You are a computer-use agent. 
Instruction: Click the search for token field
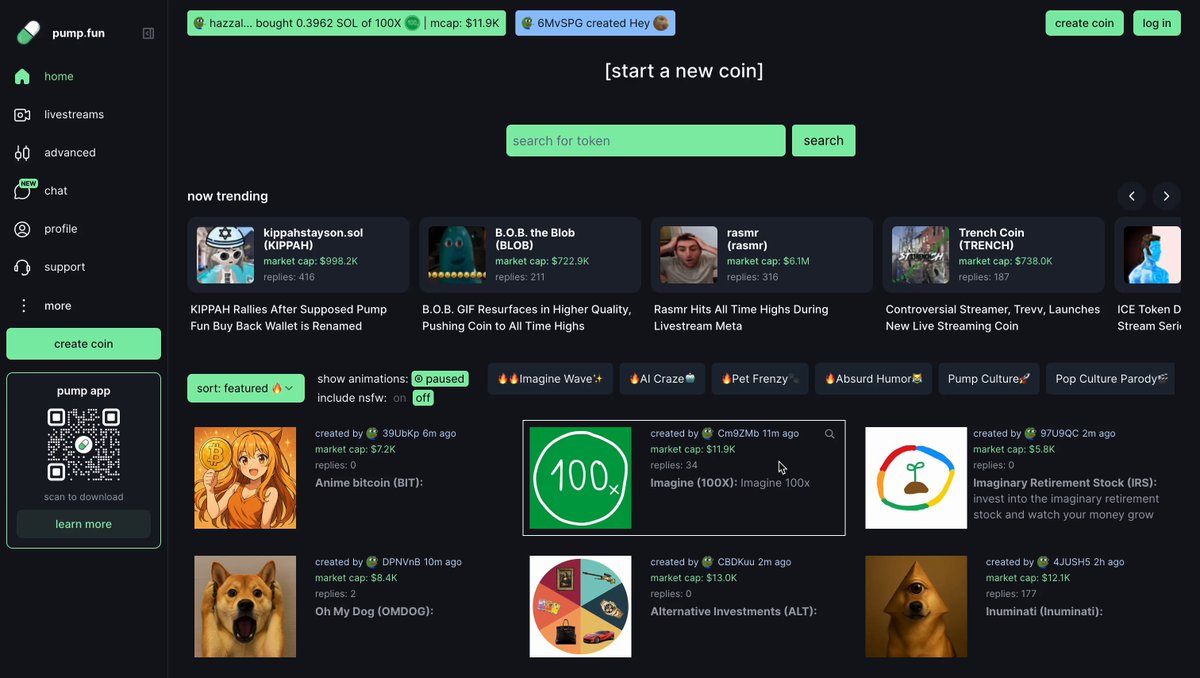click(646, 141)
